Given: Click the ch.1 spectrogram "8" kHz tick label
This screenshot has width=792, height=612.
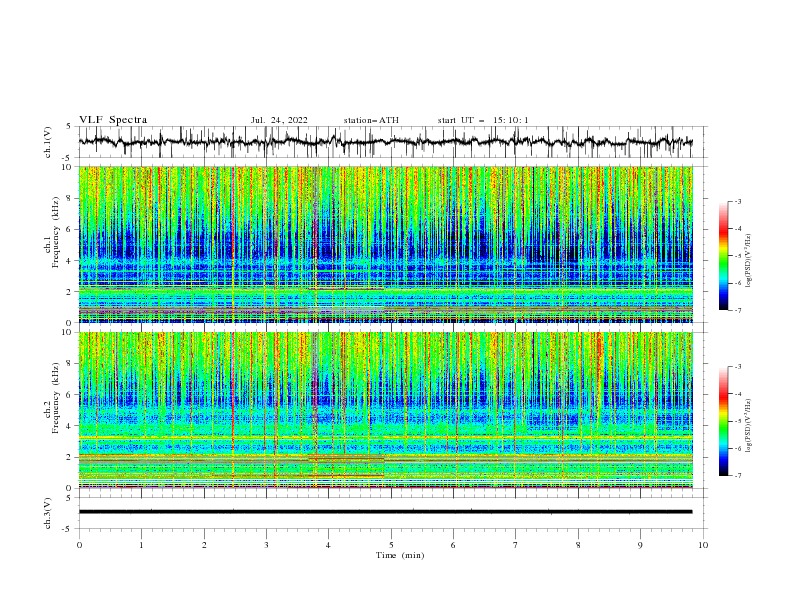Looking at the screenshot, I should [x=70, y=198].
